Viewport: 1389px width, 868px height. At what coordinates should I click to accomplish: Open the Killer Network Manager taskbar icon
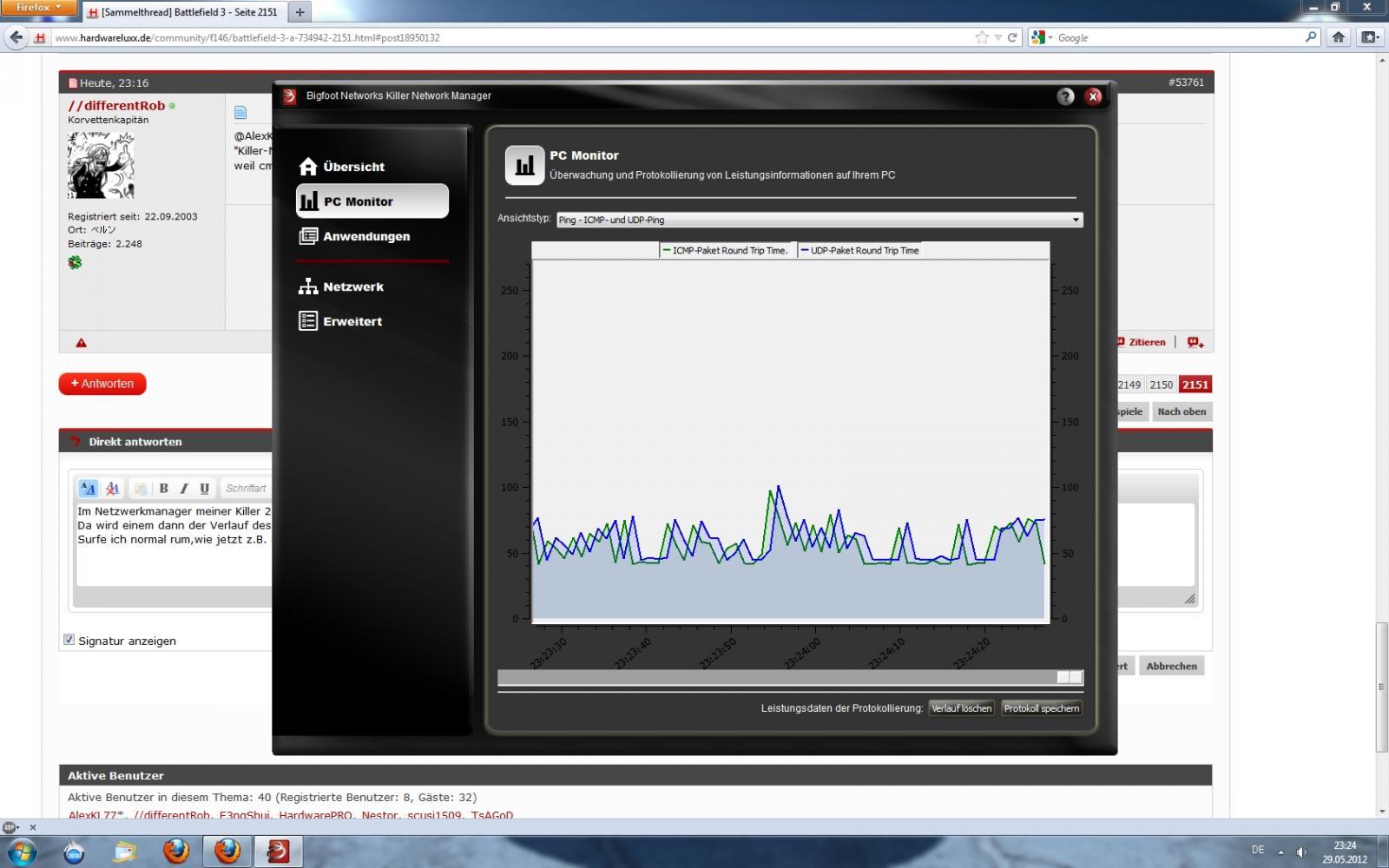[x=278, y=852]
